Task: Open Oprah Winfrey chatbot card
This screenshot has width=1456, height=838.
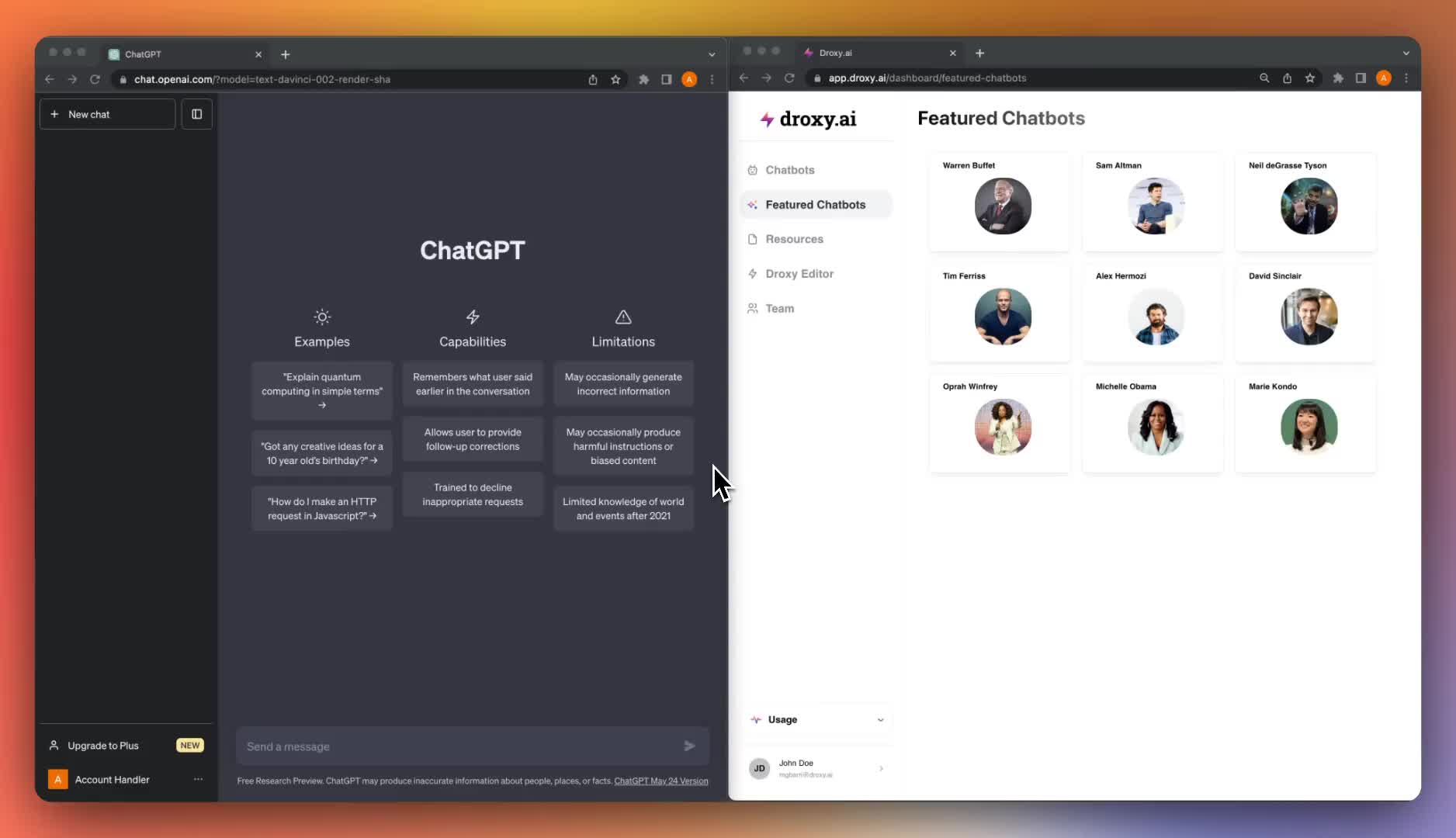Action: point(1000,423)
